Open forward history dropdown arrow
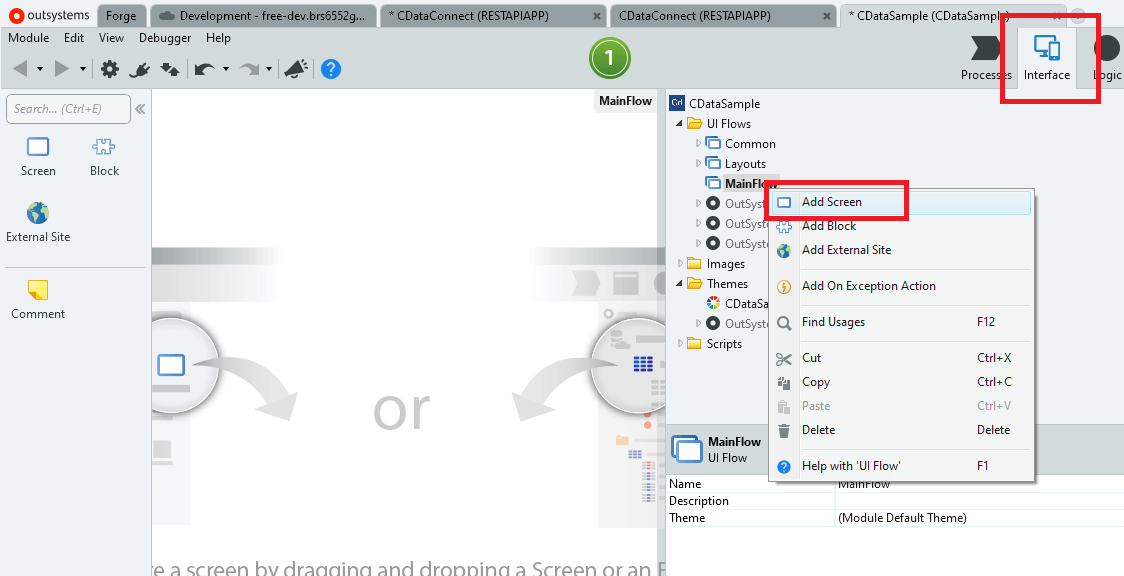 (82, 69)
